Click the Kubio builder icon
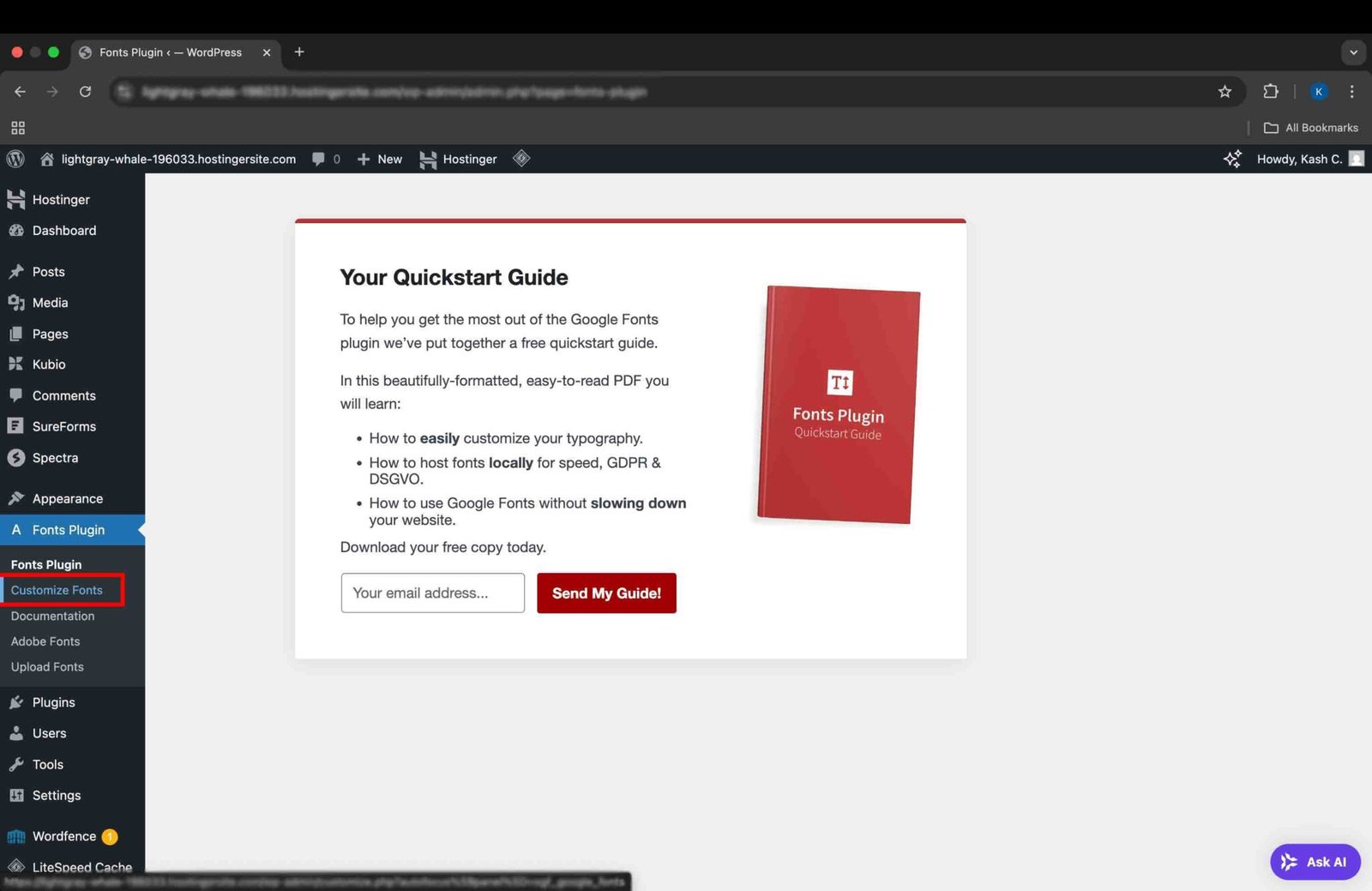 [x=17, y=364]
